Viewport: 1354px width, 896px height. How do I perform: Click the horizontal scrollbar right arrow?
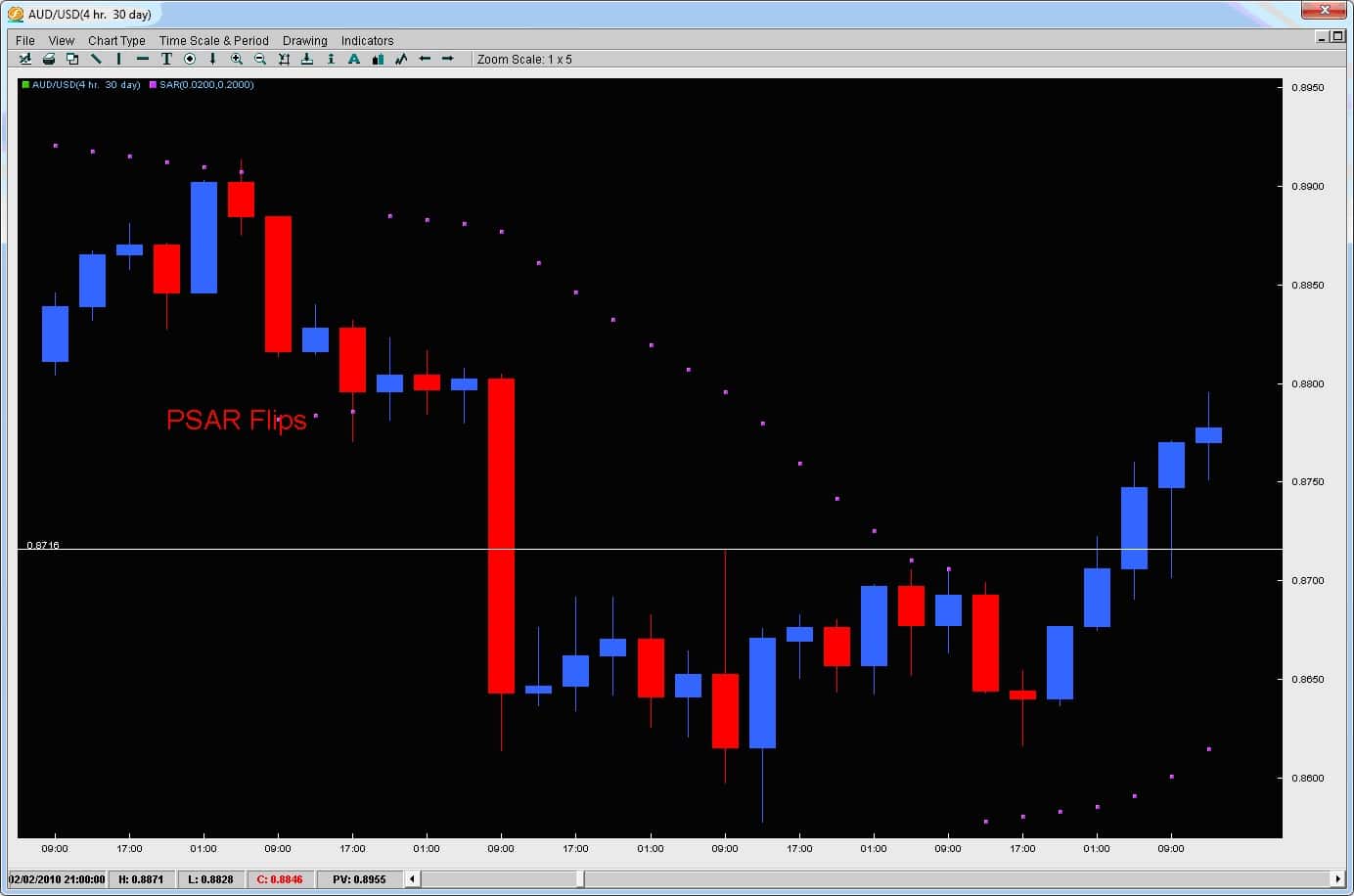(1337, 878)
